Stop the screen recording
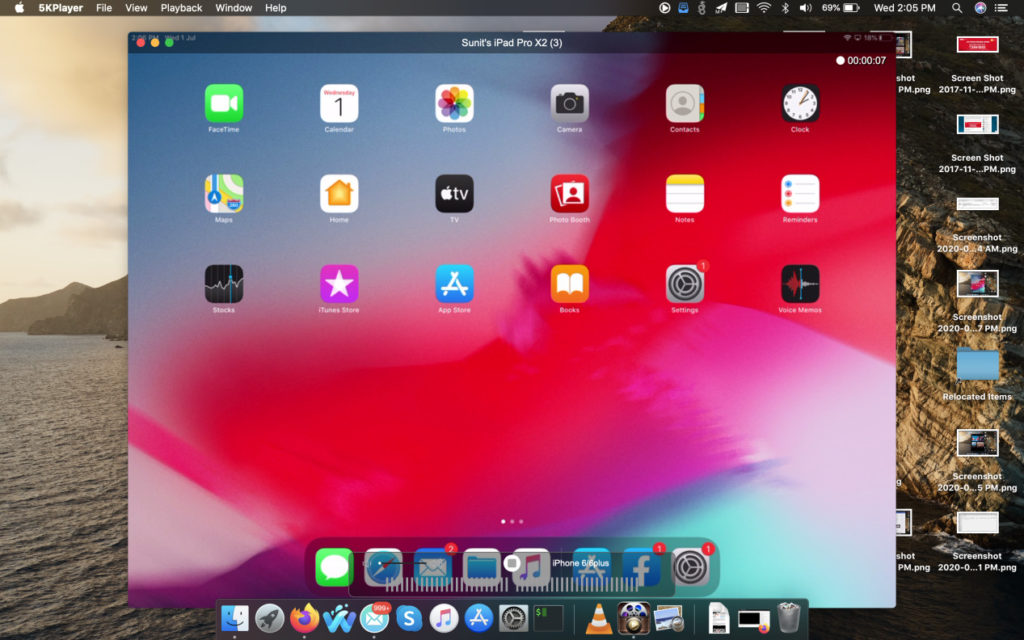 [x=512, y=563]
